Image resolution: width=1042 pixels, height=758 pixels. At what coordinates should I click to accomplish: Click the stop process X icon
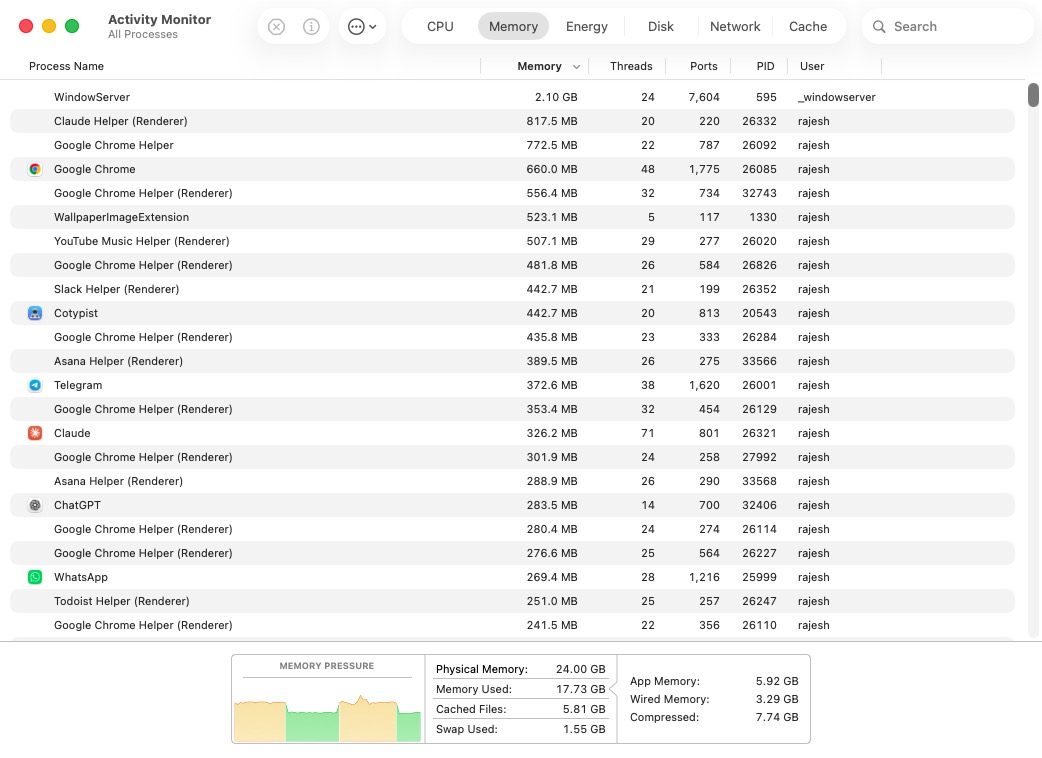point(277,27)
